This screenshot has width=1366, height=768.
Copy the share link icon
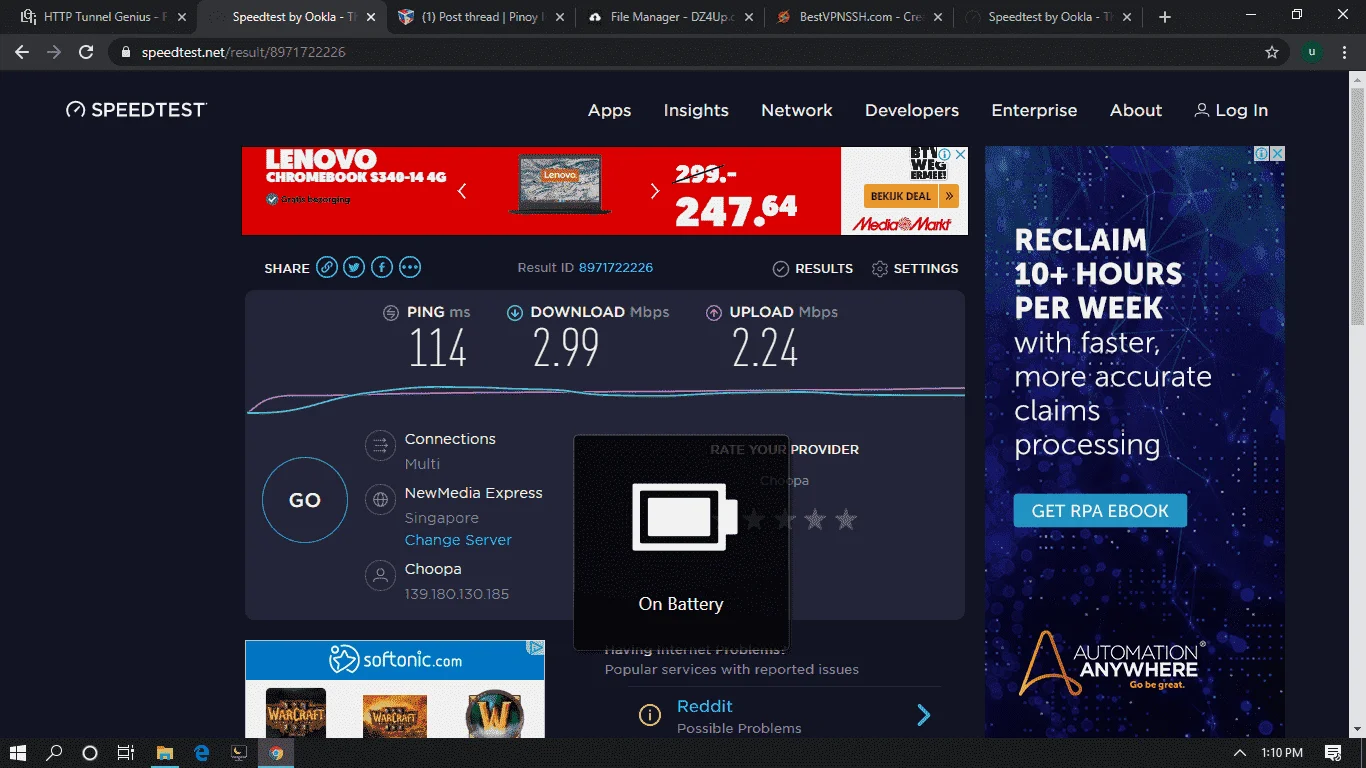click(x=327, y=267)
